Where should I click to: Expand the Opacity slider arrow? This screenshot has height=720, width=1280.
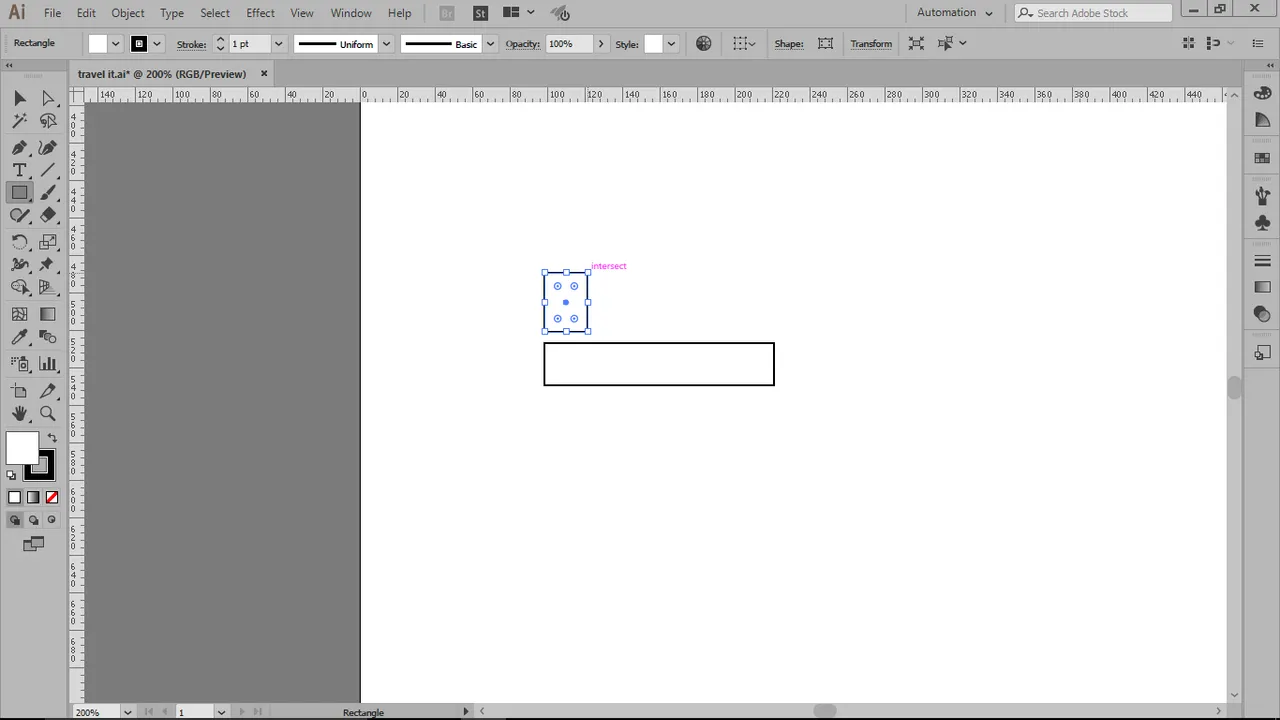[601, 44]
